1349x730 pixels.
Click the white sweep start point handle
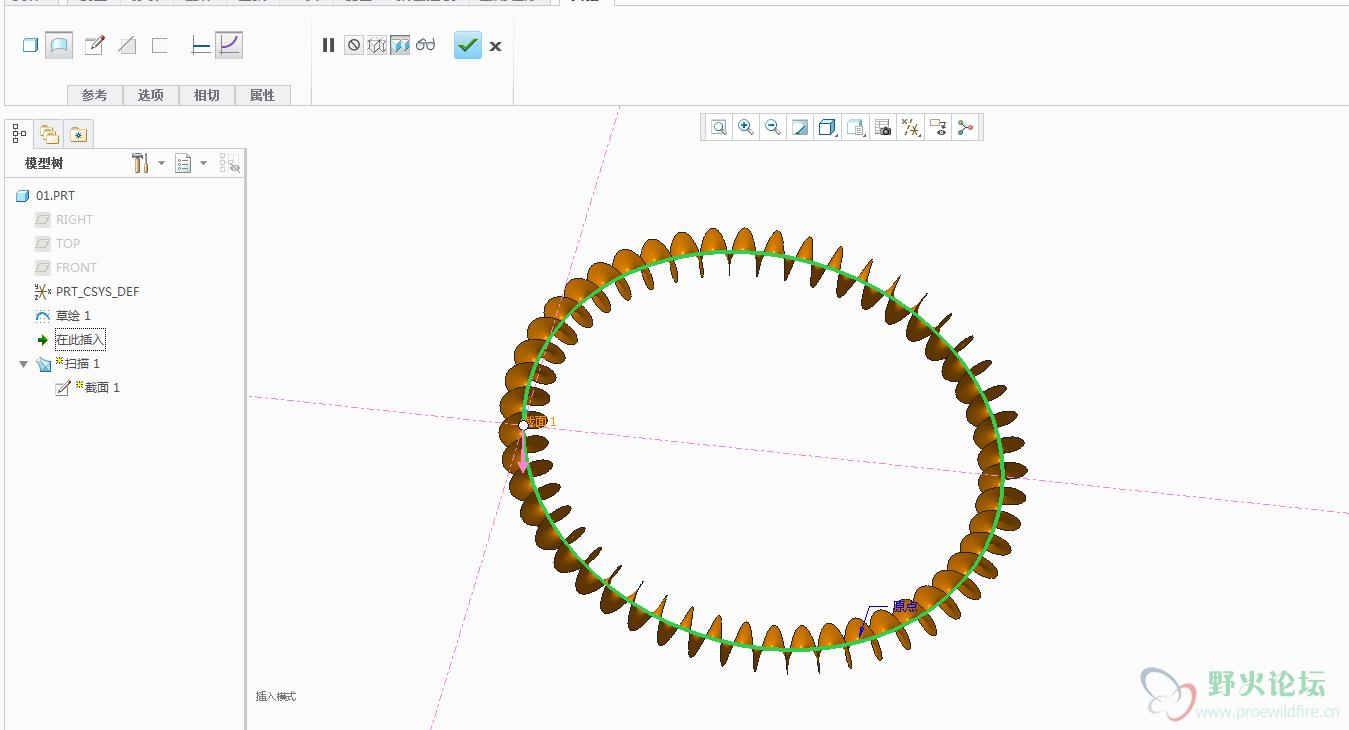523,425
